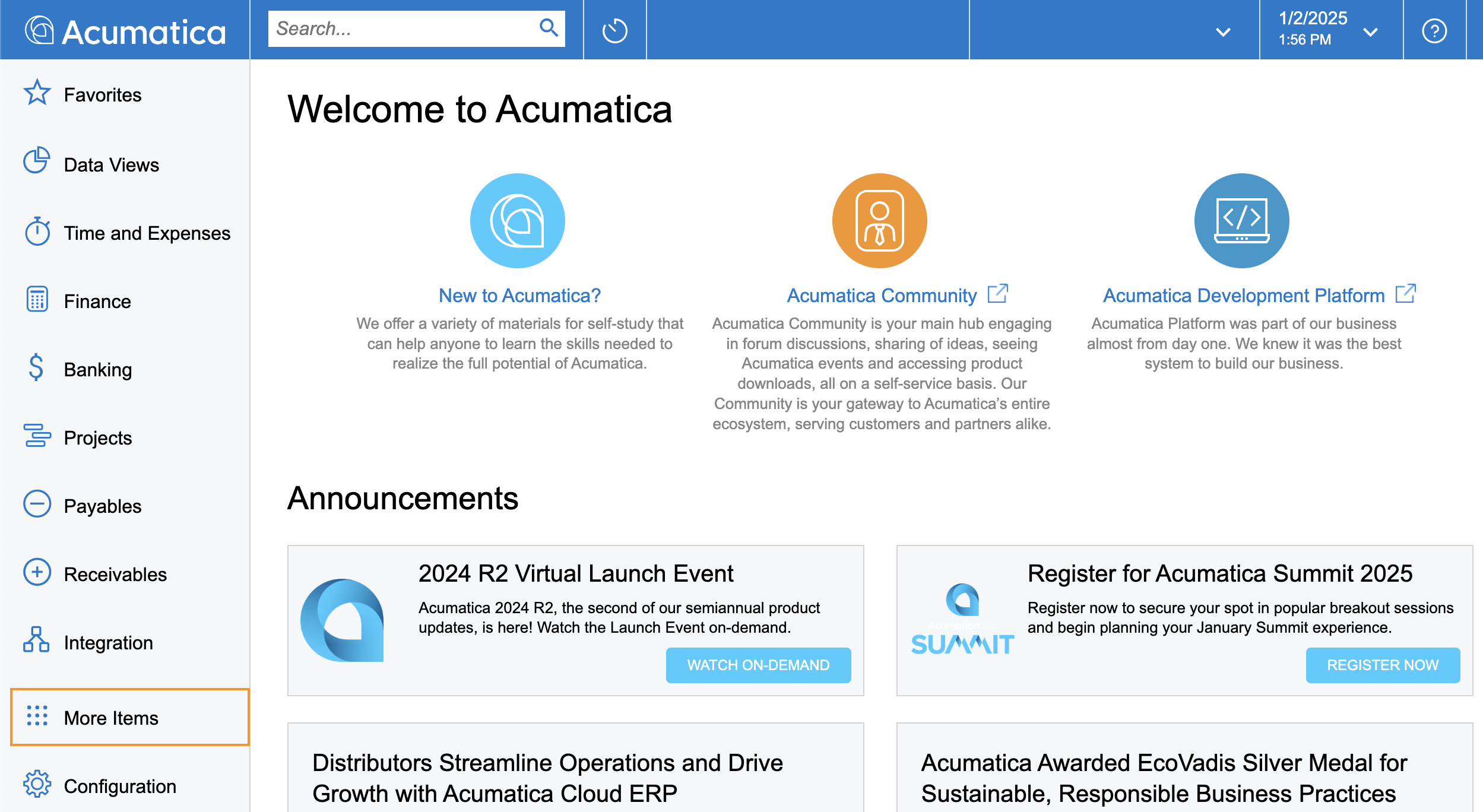Click external link icon beside Development Platform
Image resolution: width=1483 pixels, height=812 pixels.
(1406, 293)
